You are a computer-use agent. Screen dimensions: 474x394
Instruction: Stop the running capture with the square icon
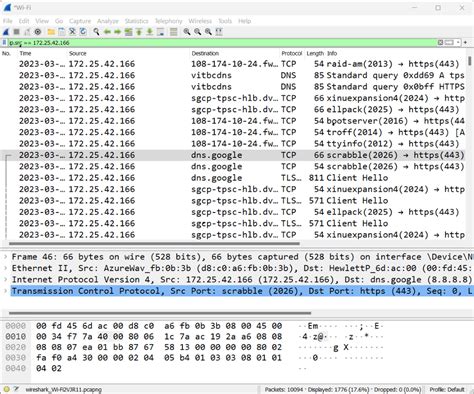(x=16, y=32)
